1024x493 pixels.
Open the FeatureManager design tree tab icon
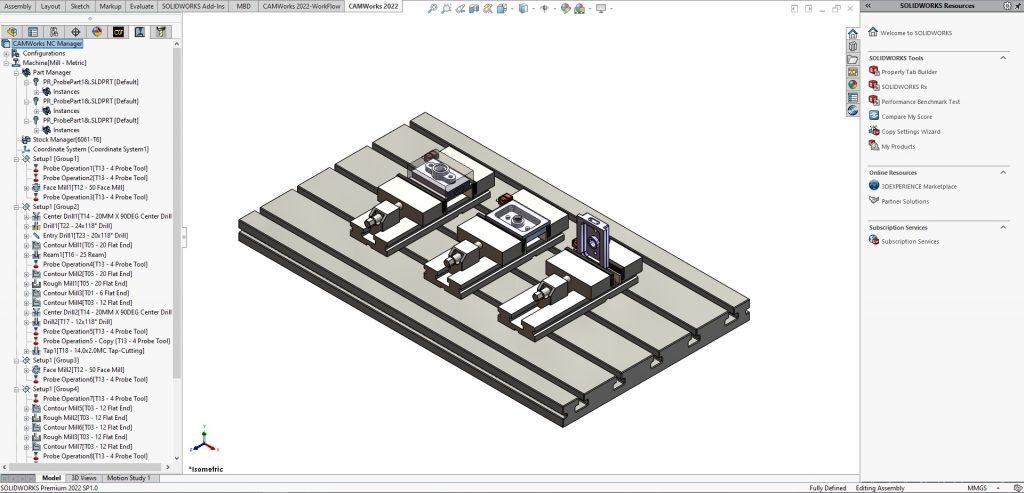(x=12, y=31)
